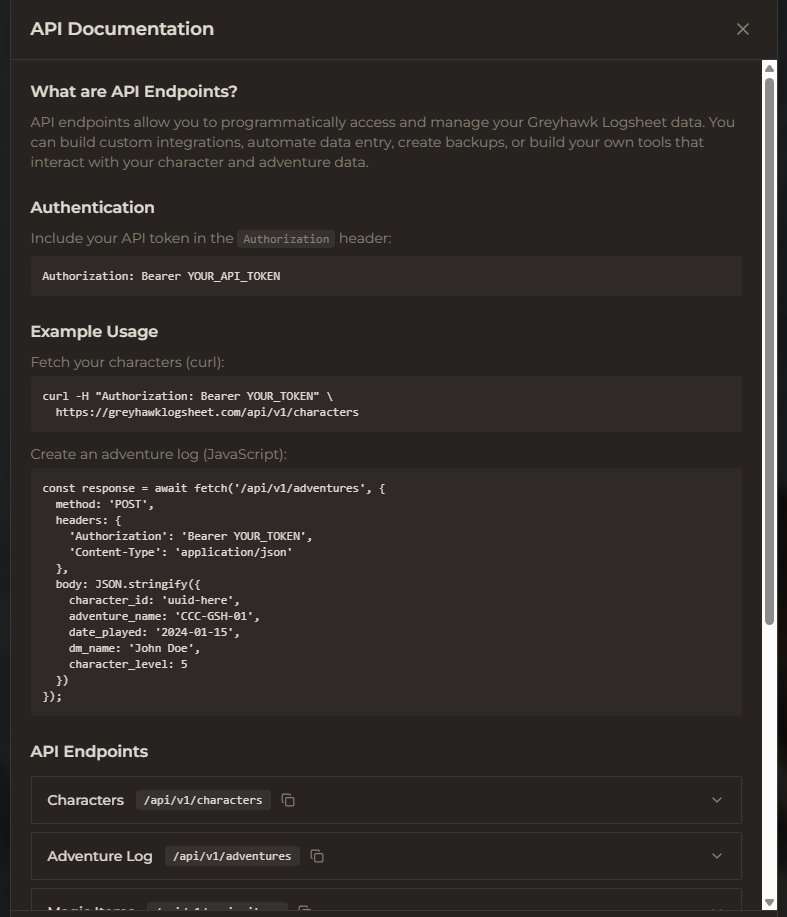The width and height of the screenshot is (787, 917).
Task: Click the /api/v1/adventures path badge
Action: pos(232,856)
